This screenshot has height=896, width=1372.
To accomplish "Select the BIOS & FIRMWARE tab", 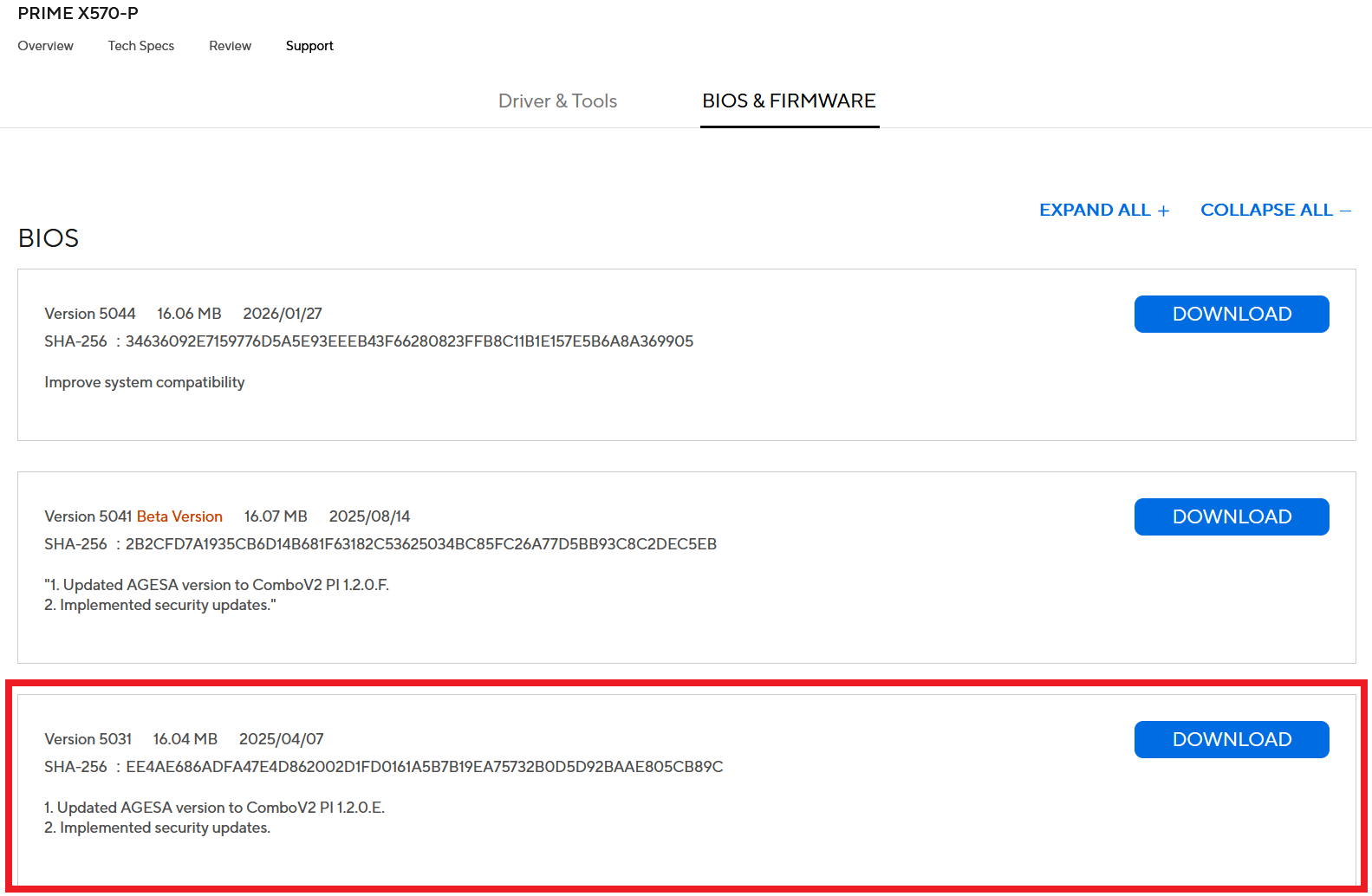I will (x=790, y=101).
